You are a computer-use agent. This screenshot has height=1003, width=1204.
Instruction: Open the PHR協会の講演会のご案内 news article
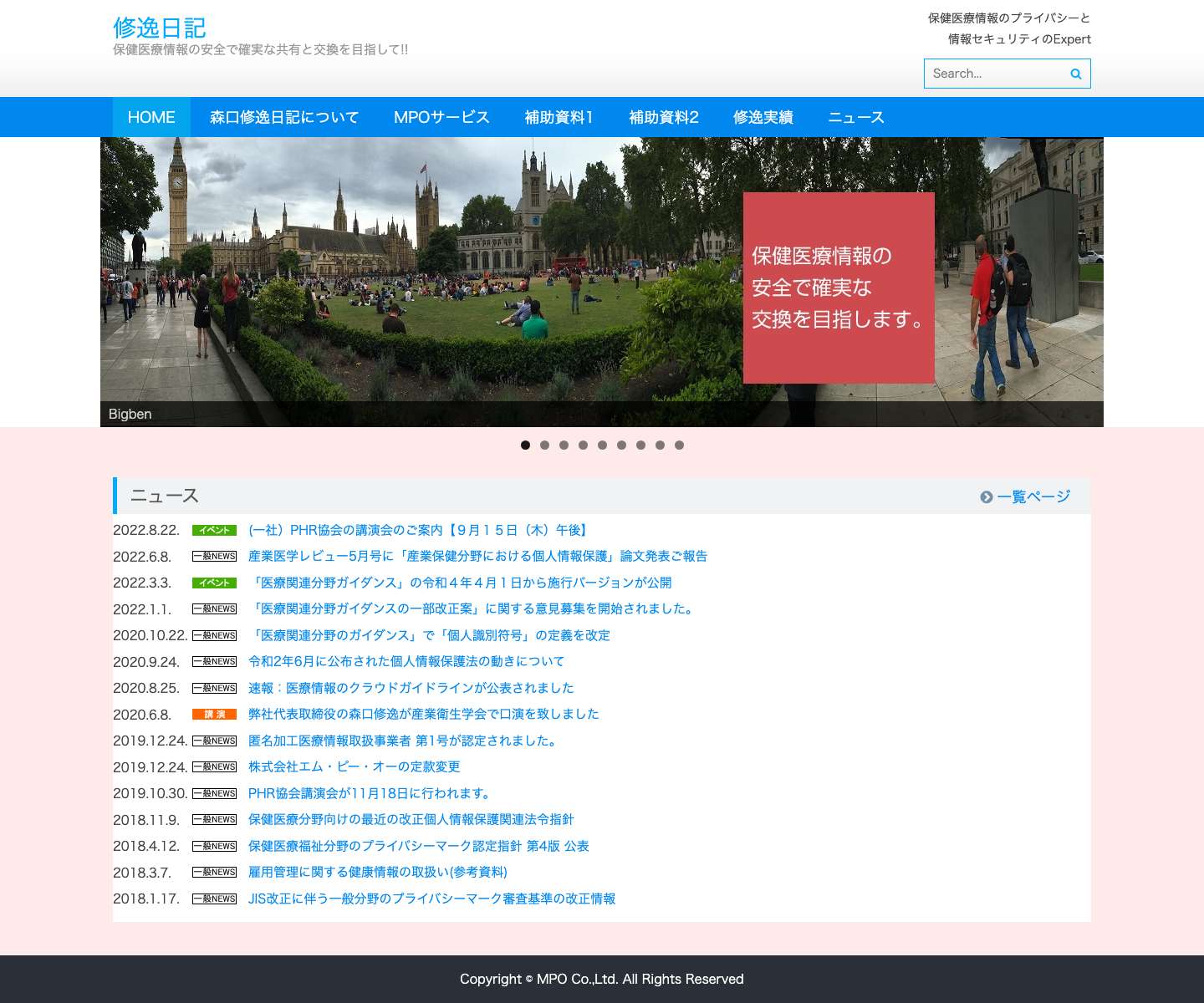(x=420, y=530)
